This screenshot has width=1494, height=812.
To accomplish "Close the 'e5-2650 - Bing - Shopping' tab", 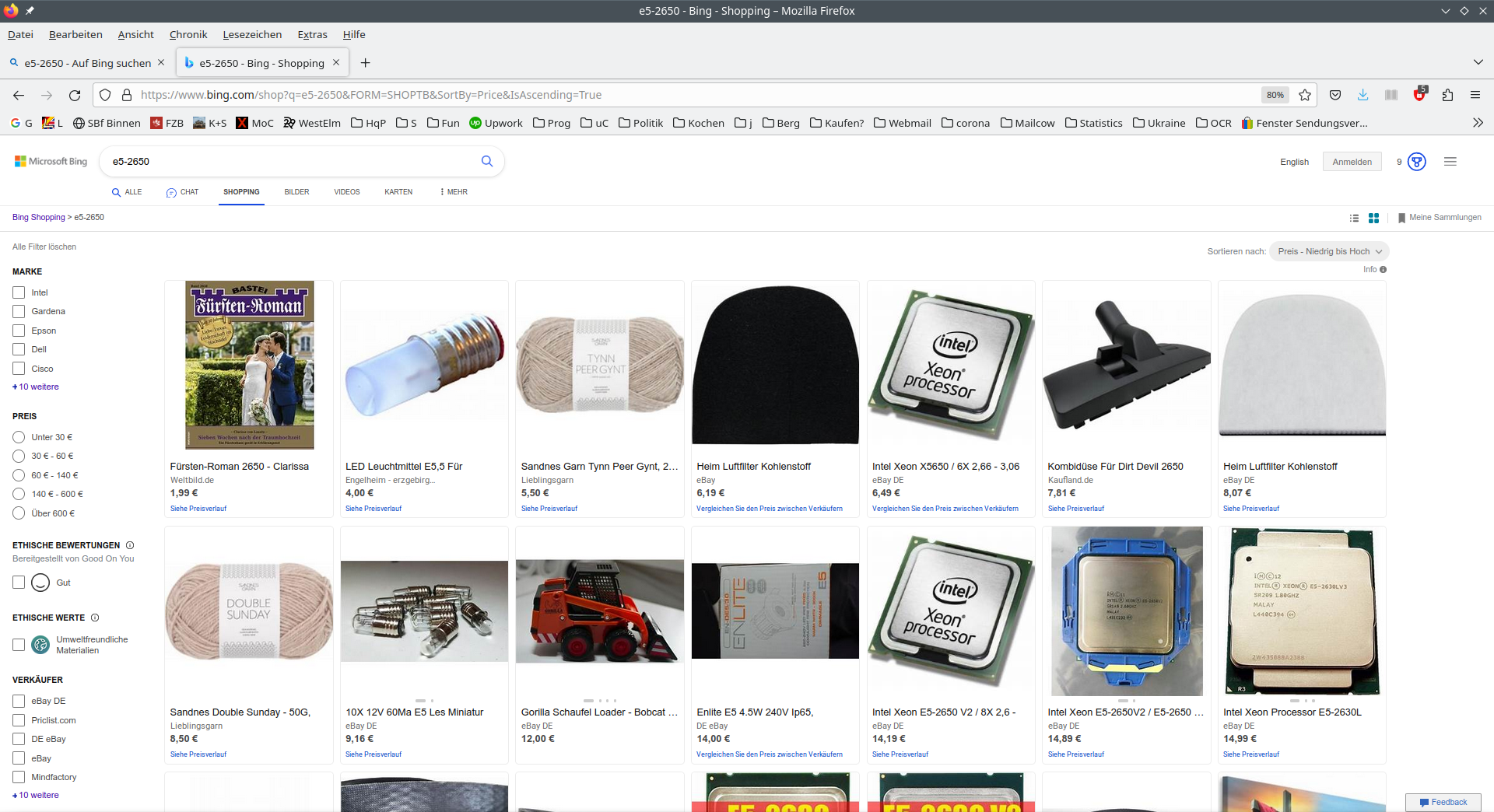I will point(336,62).
